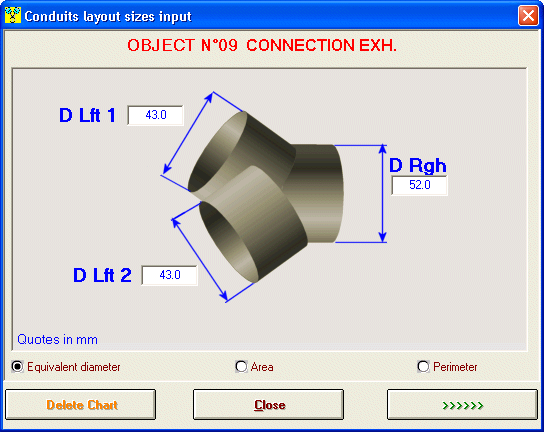Viewport: 544px width, 432px height.
Task: Click the 'Quotes in mm' note
Action: click(x=57, y=339)
